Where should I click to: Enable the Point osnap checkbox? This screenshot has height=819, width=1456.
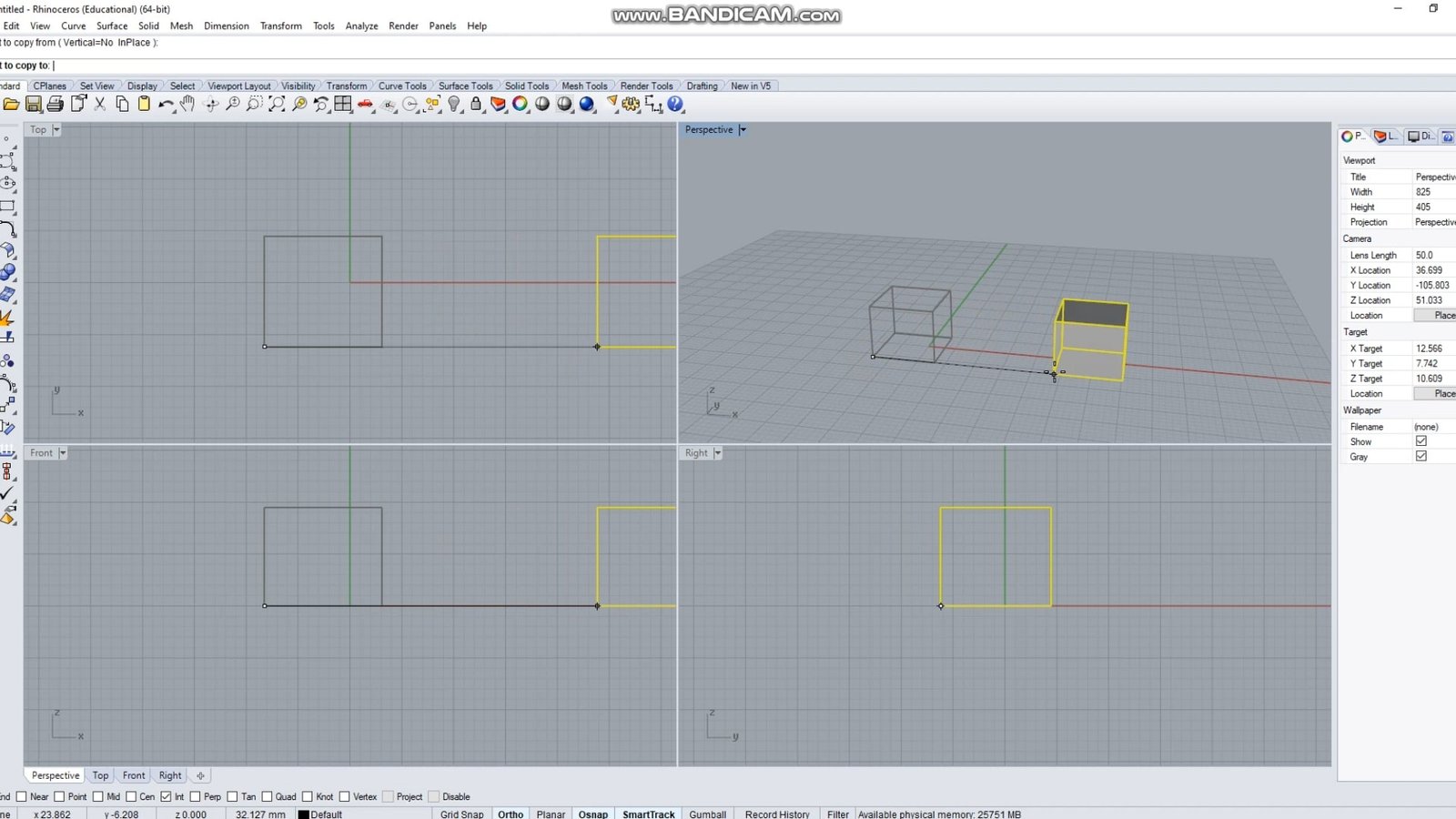[60, 796]
